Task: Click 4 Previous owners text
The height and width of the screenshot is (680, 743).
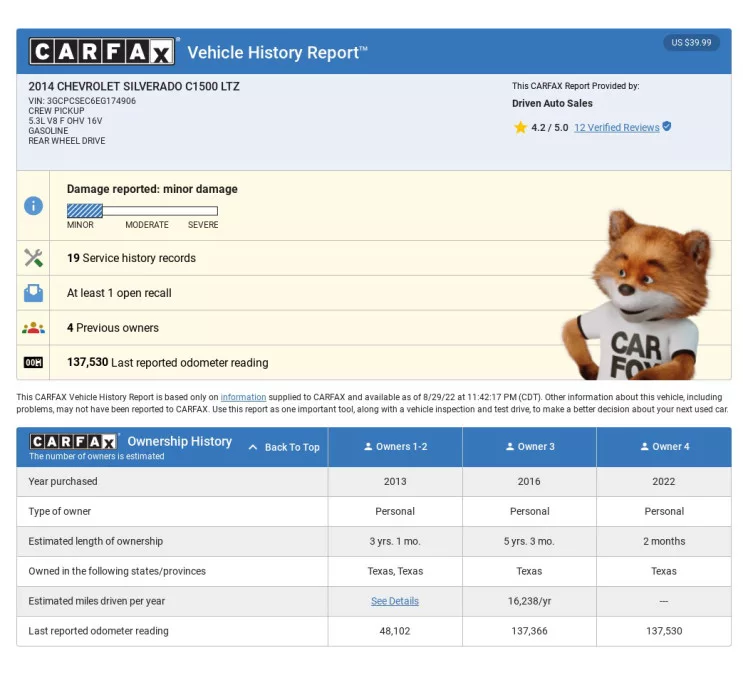Action: point(113,327)
